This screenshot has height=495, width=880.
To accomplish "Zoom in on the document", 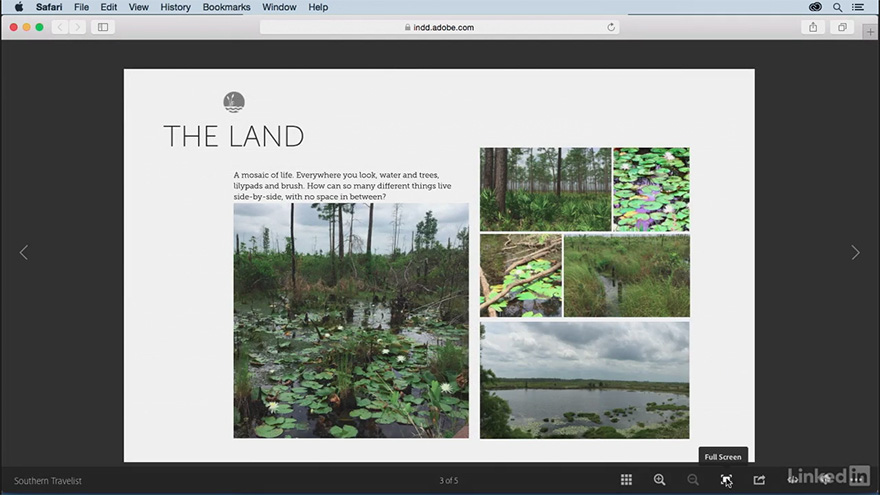I will point(659,480).
